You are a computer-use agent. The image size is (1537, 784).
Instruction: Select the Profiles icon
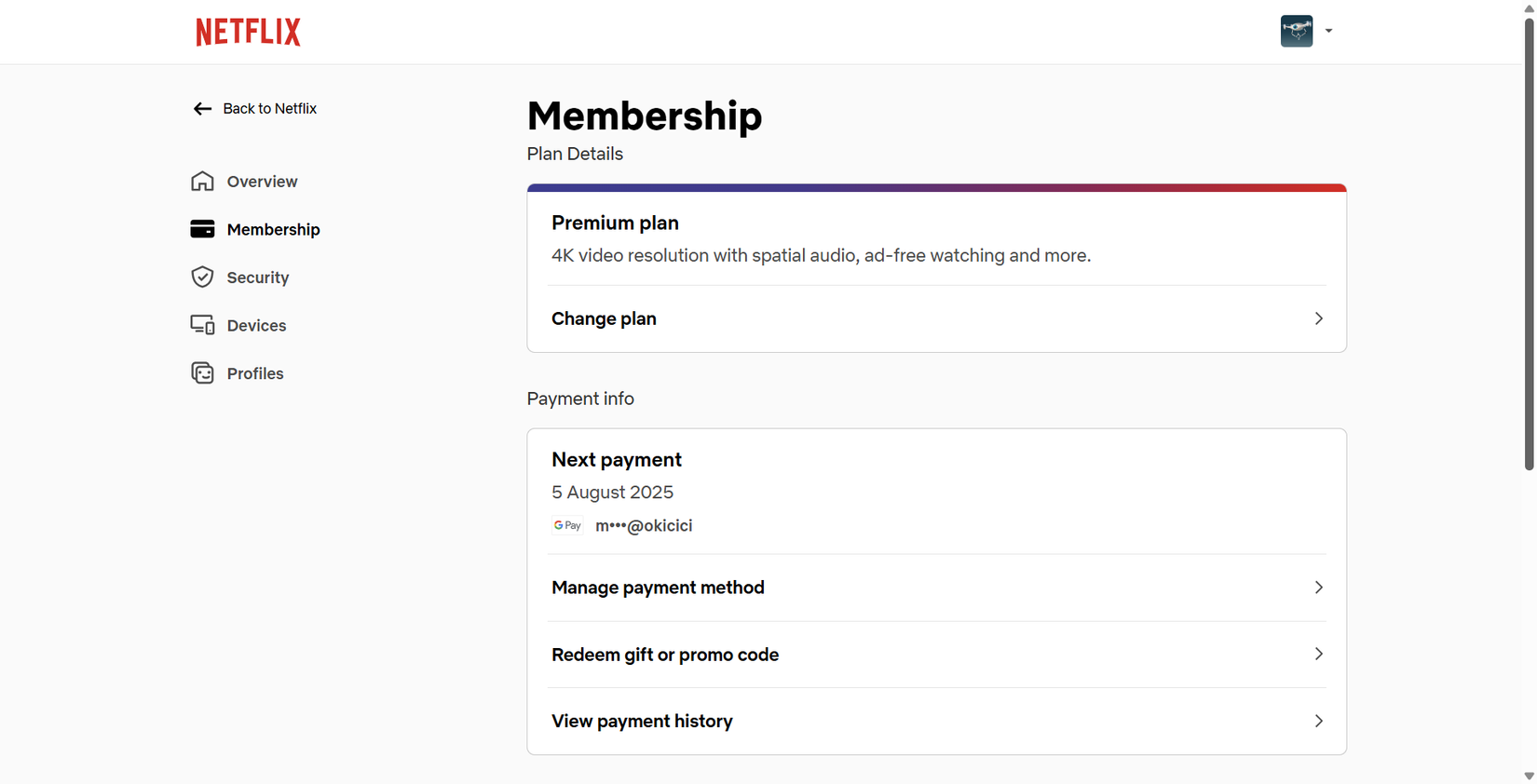pos(203,372)
